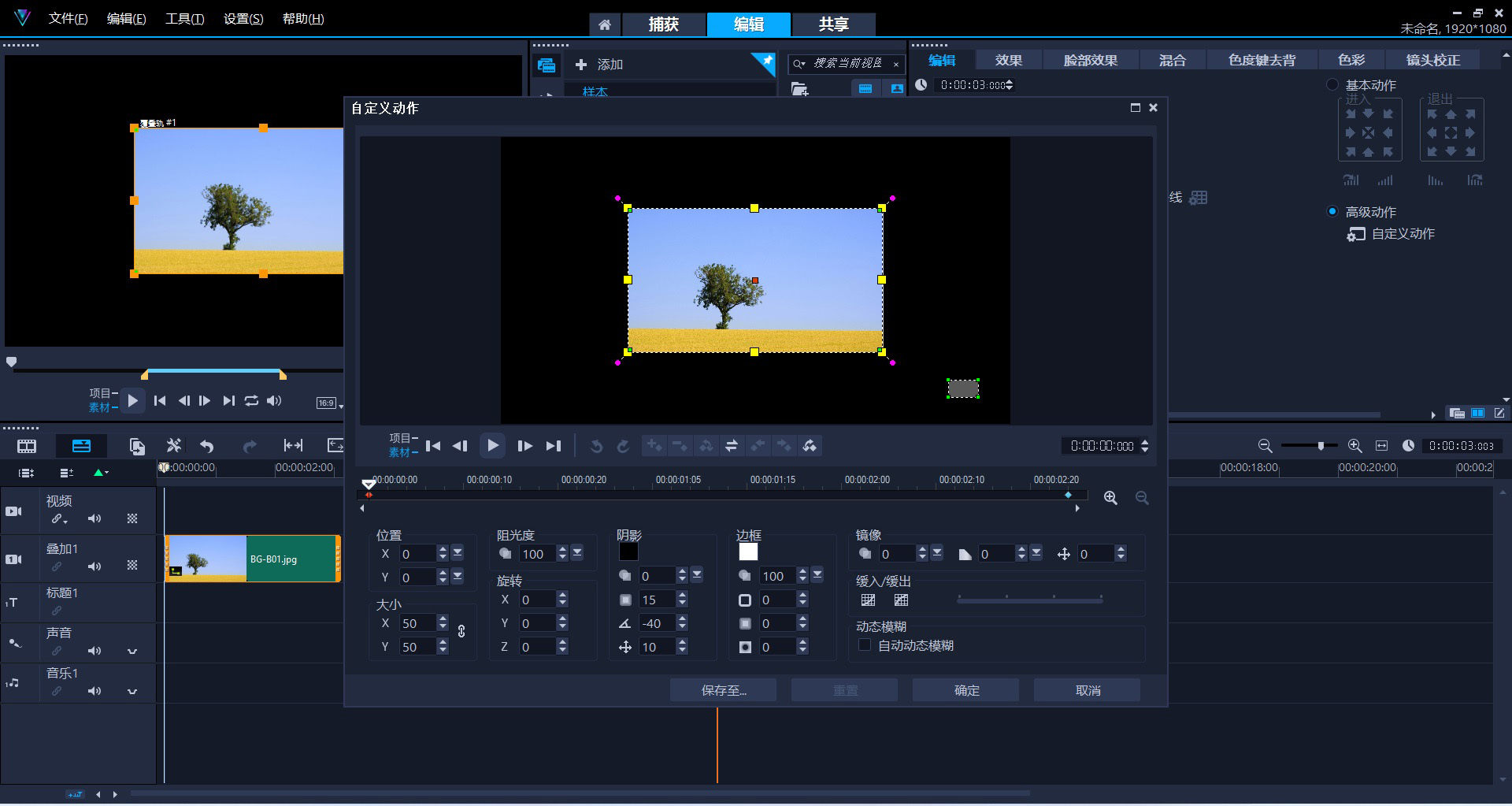Jump to end in custom motion dialog

coord(554,446)
